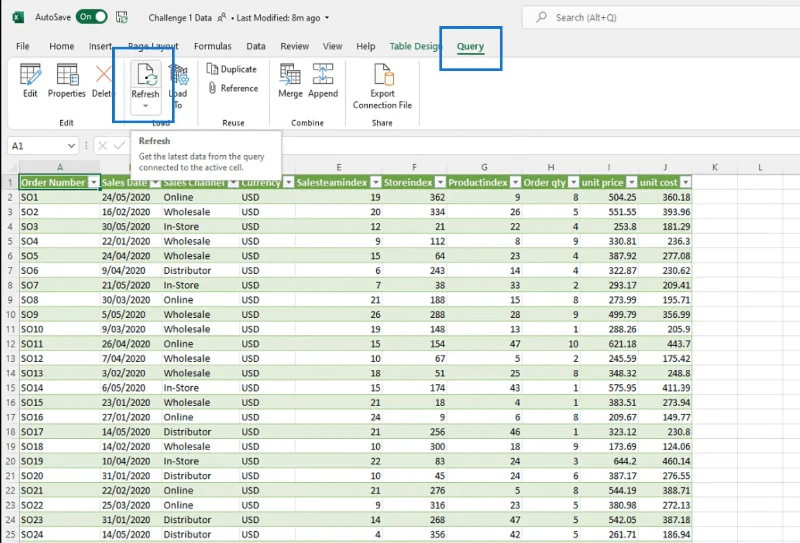Viewport: 800px width, 543px height.
Task: Open Currency filter dropdown
Action: 288,183
